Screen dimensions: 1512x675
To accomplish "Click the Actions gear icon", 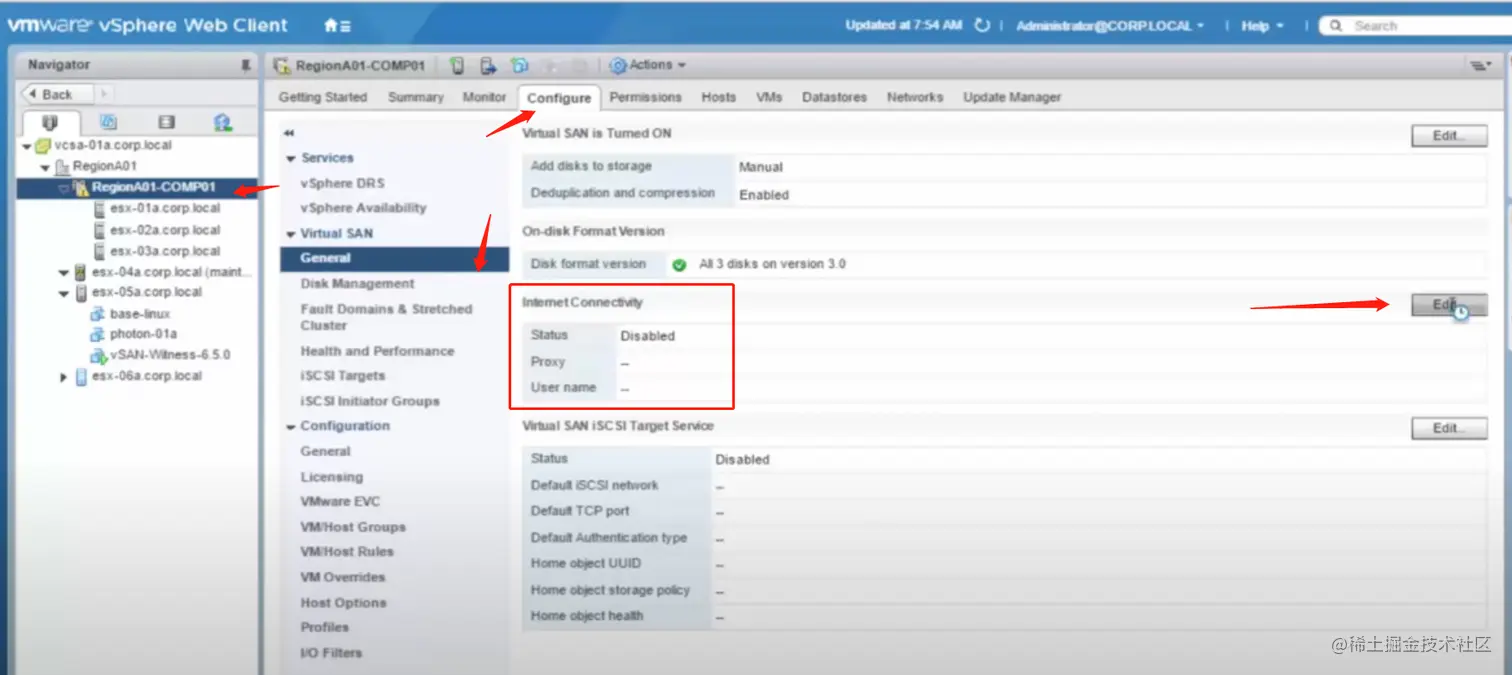I will point(618,66).
